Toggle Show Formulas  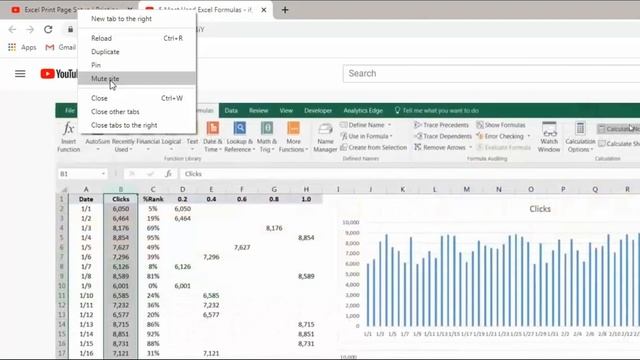(501, 125)
